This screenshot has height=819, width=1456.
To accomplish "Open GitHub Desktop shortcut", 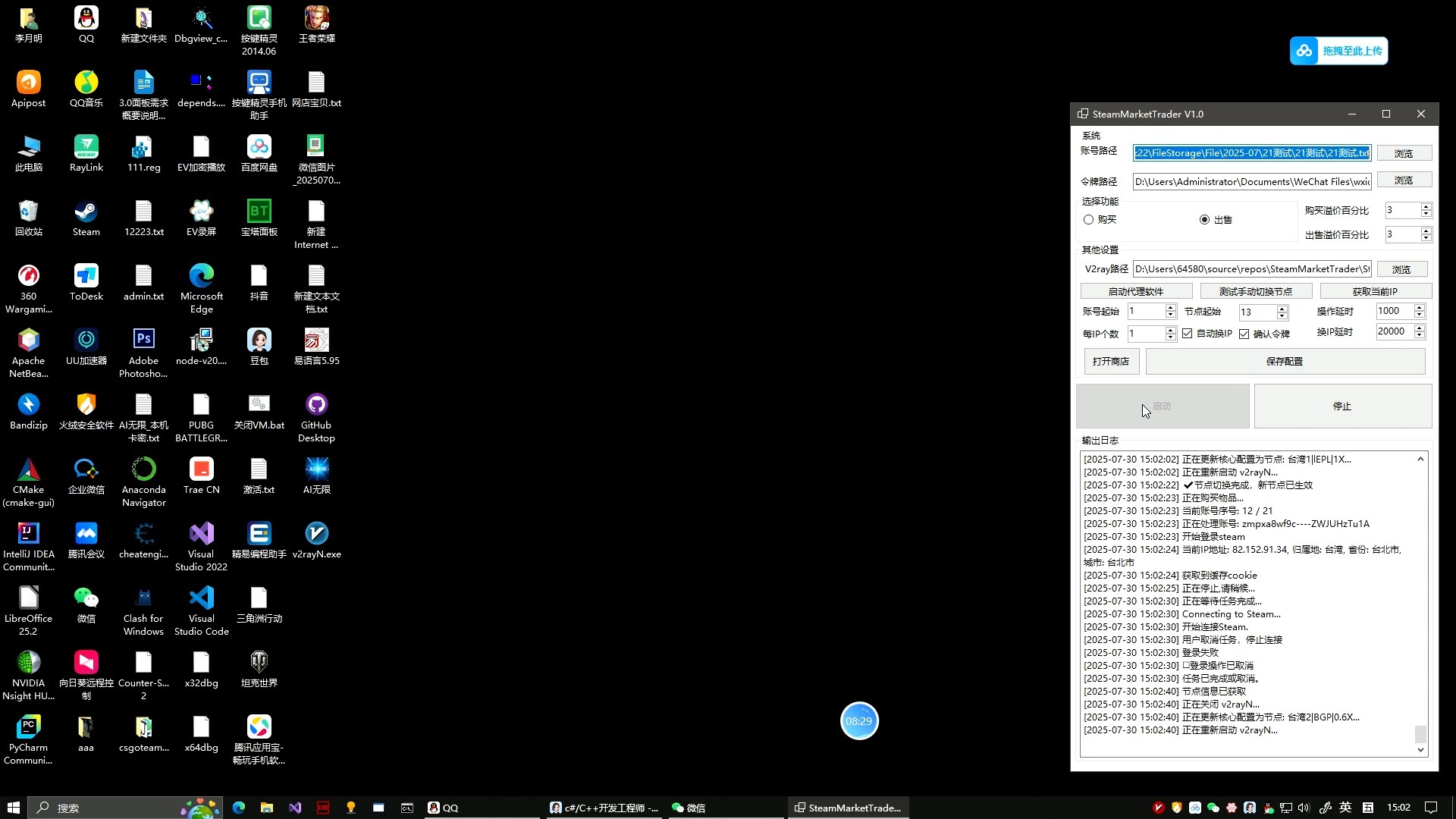I will (316, 417).
